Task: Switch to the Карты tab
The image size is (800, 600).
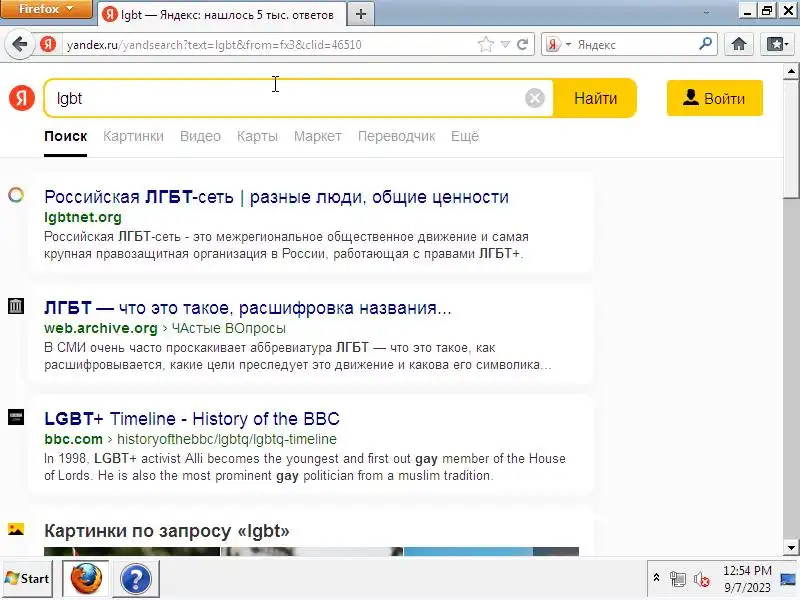Action: [257, 136]
